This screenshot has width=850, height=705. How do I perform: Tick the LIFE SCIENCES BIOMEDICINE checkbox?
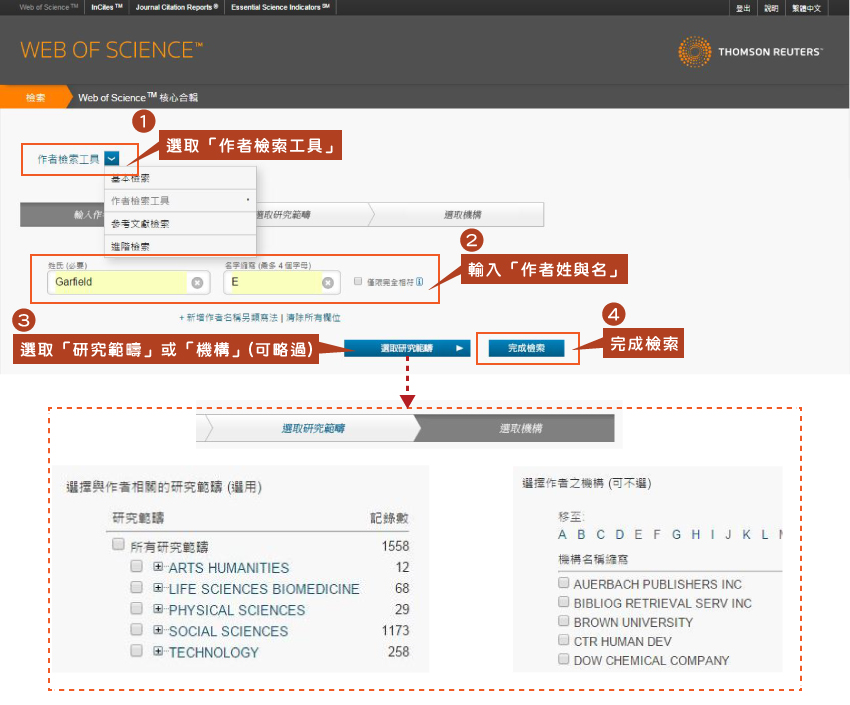click(x=137, y=587)
